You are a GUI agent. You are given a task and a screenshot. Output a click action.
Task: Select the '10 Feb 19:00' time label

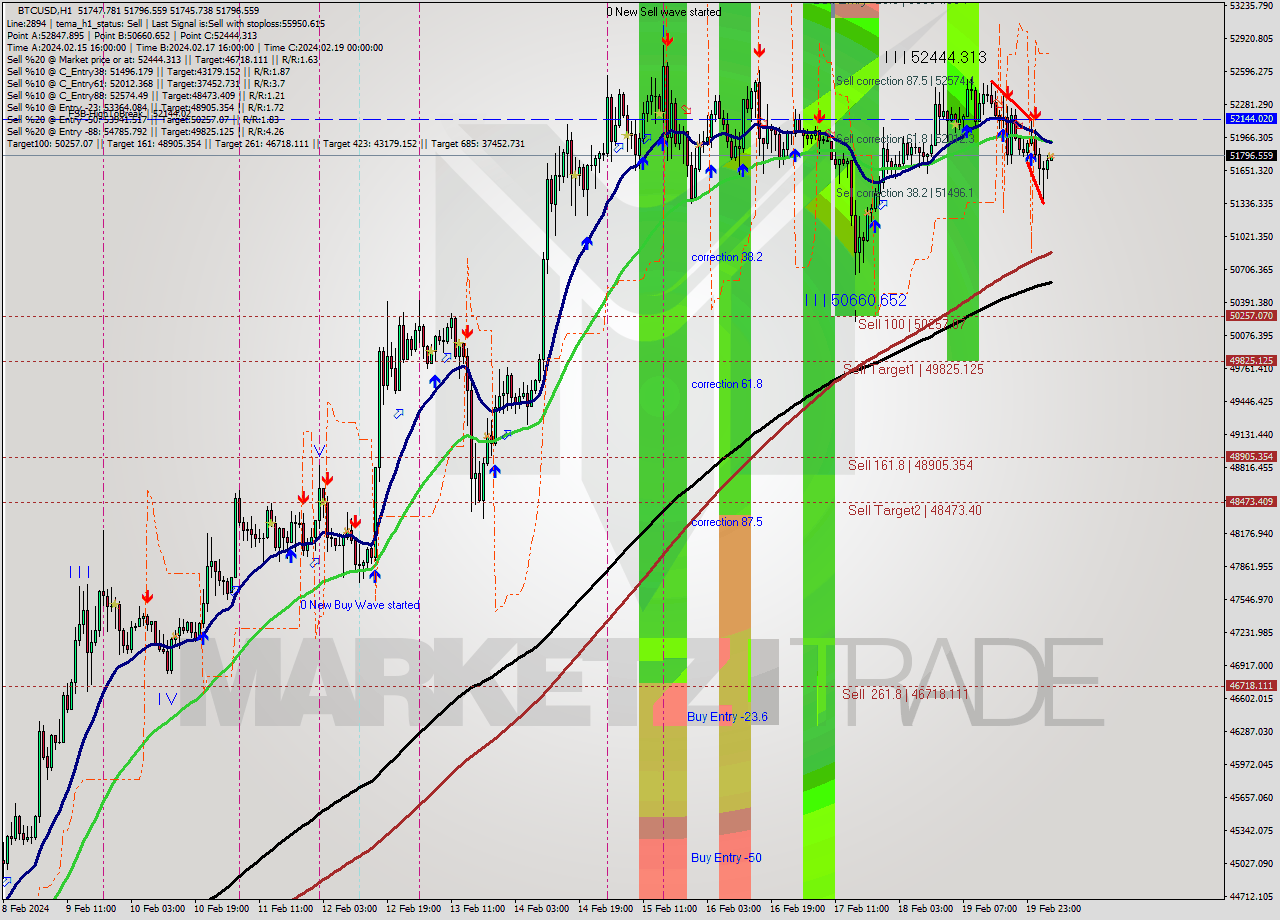click(222, 910)
